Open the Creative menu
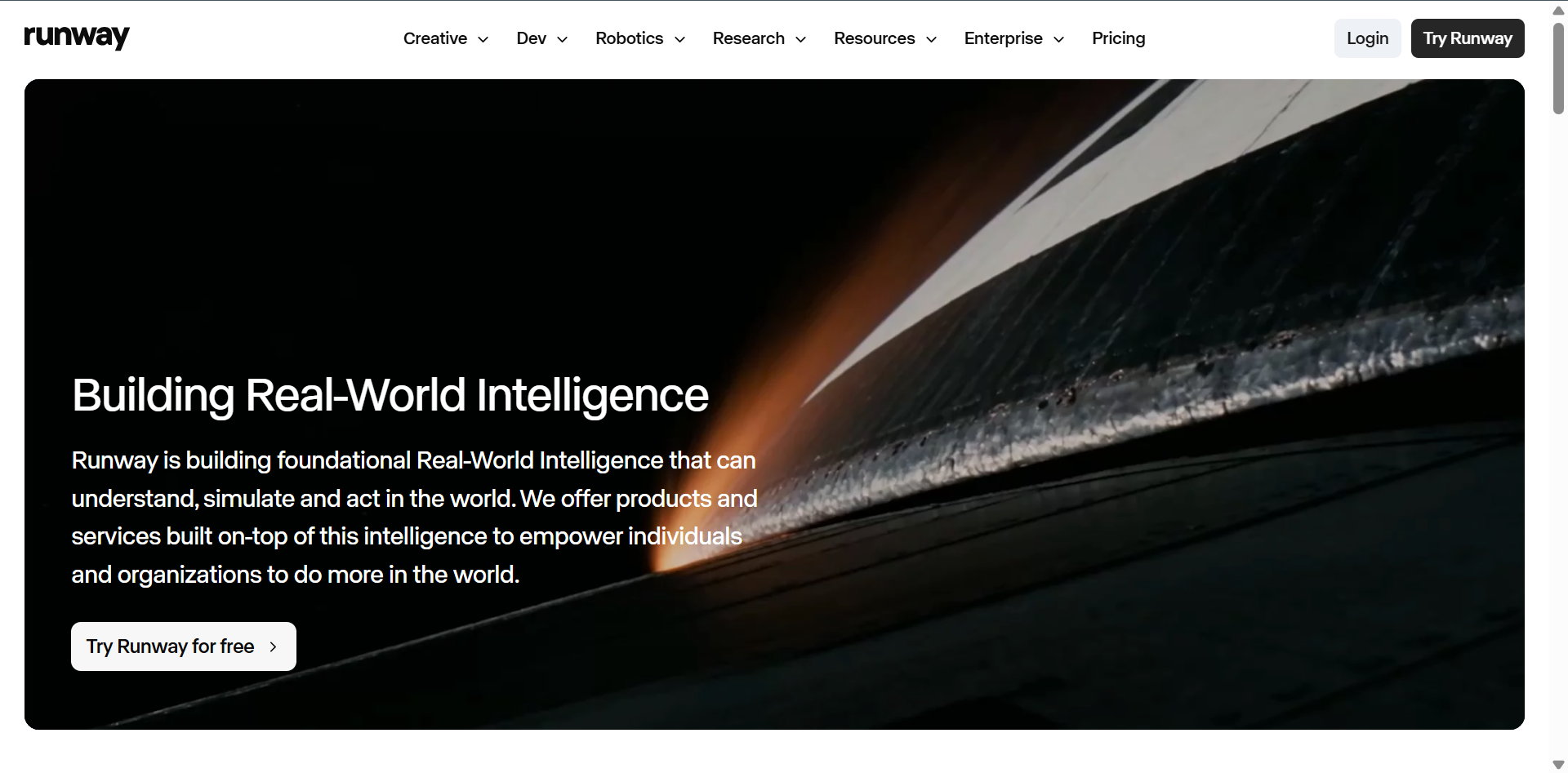 pos(446,38)
